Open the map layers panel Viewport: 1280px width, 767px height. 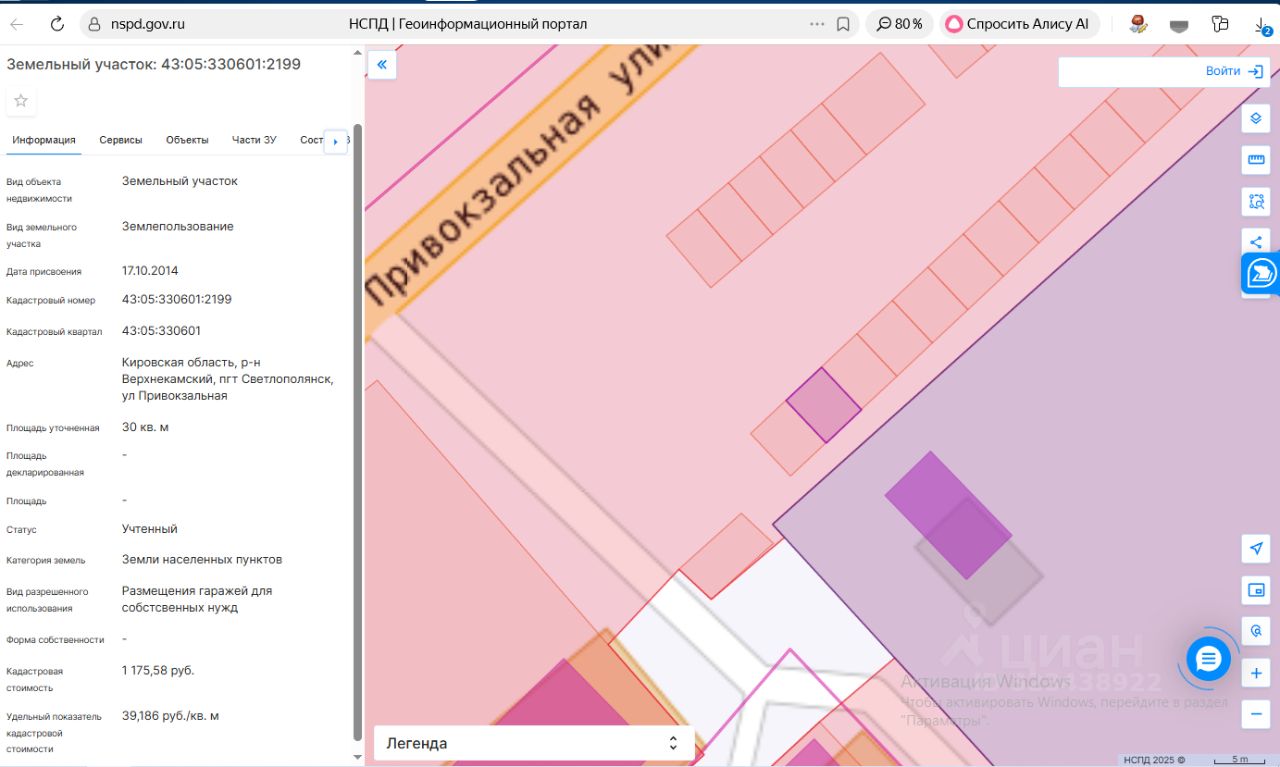point(1256,118)
